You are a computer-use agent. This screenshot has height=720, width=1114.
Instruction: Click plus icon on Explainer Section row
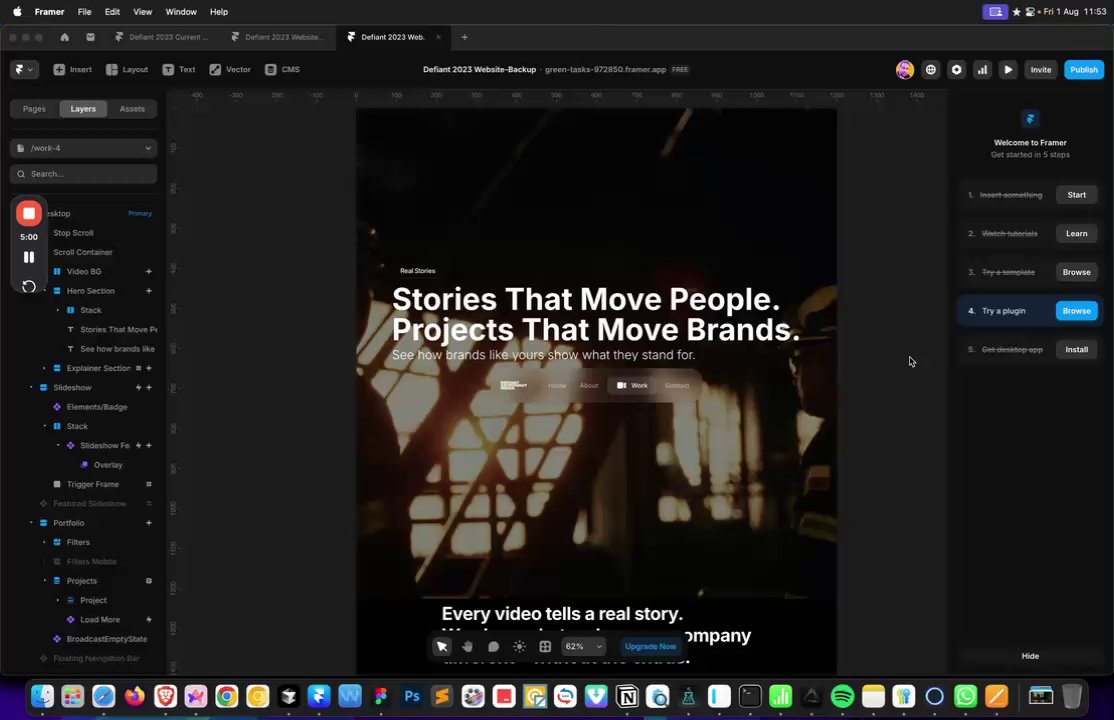pyautogui.click(x=148, y=368)
